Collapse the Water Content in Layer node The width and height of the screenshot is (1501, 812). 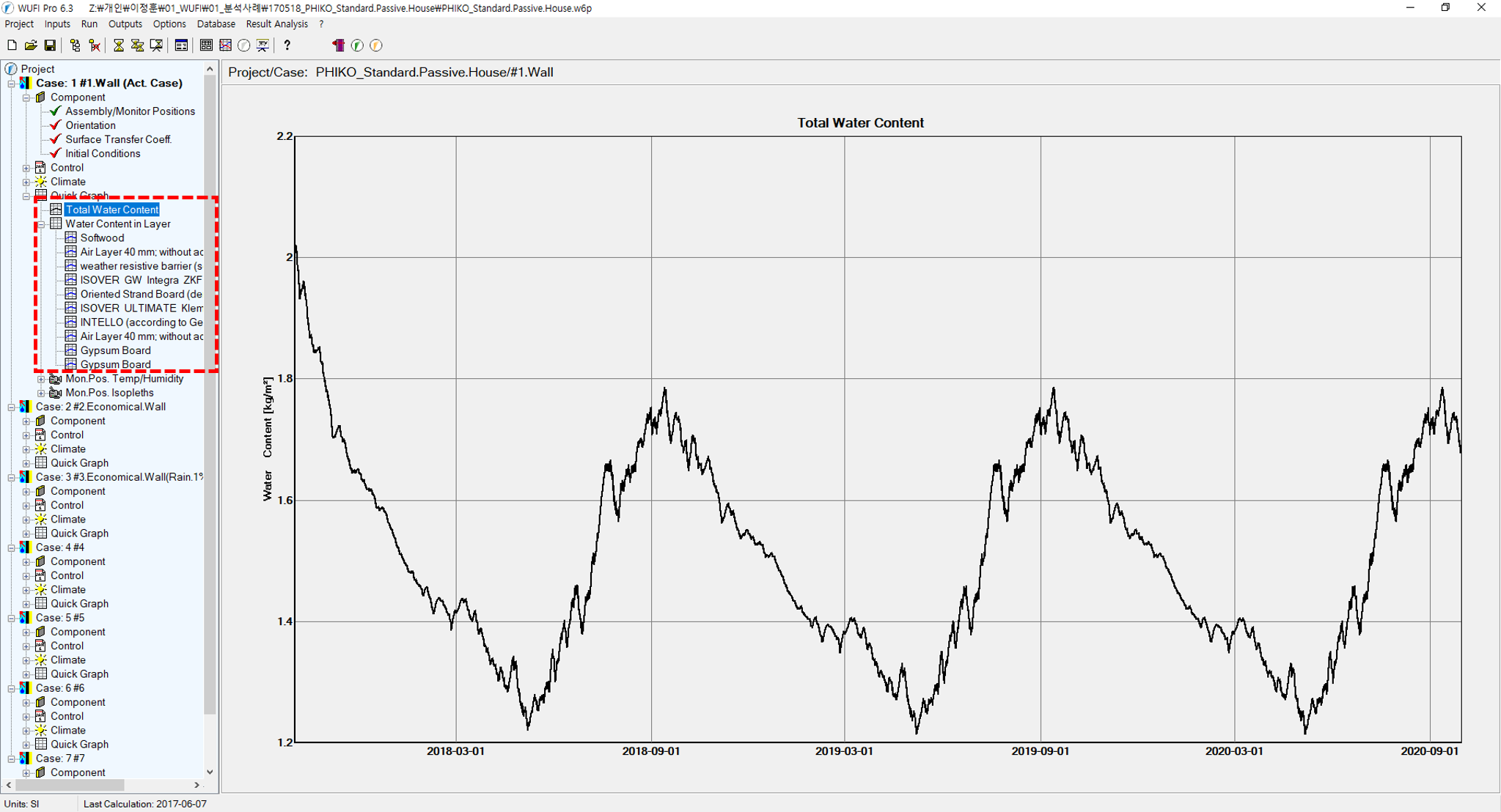click(42, 224)
